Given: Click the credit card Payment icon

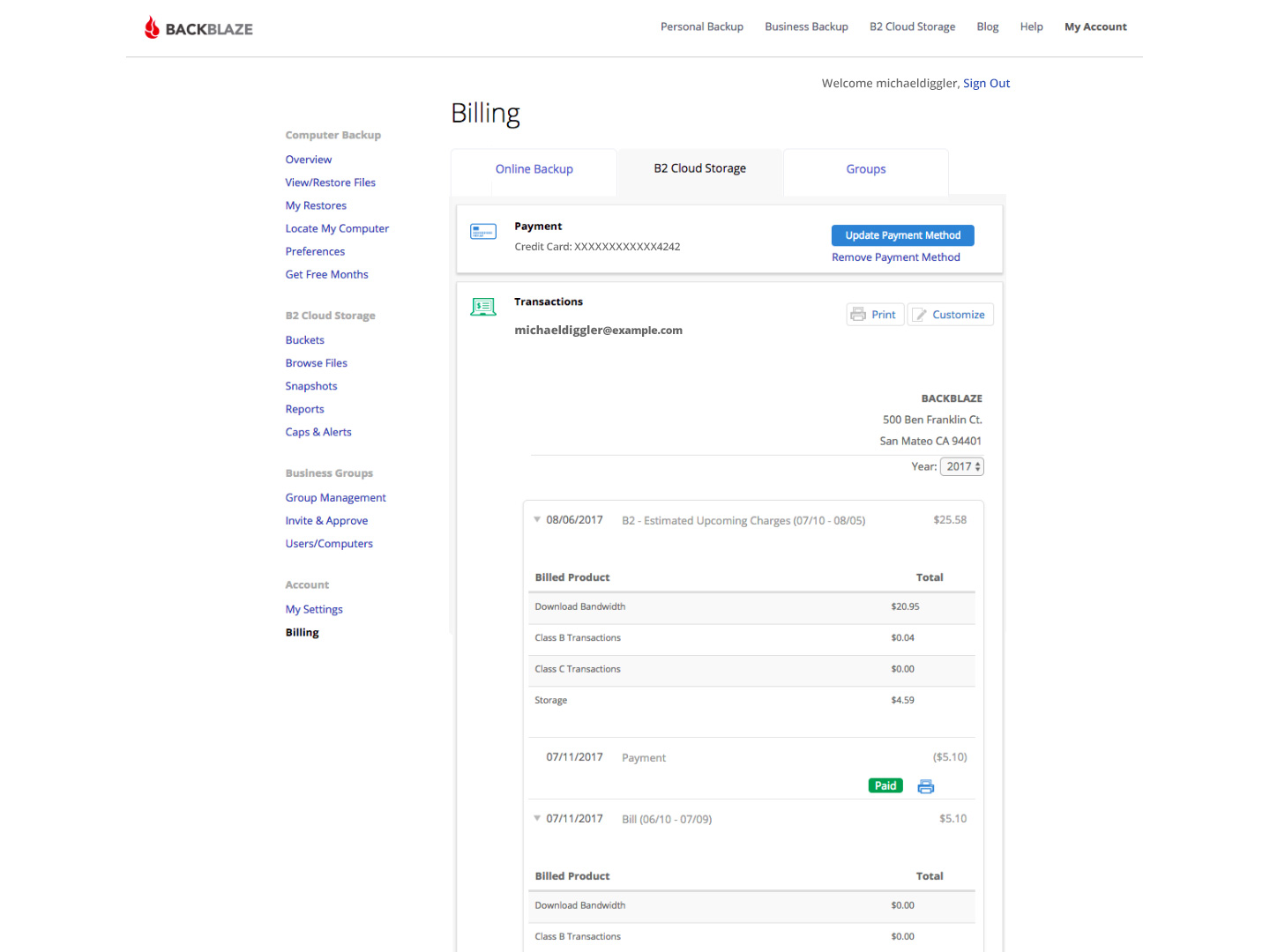Looking at the screenshot, I should (483, 232).
